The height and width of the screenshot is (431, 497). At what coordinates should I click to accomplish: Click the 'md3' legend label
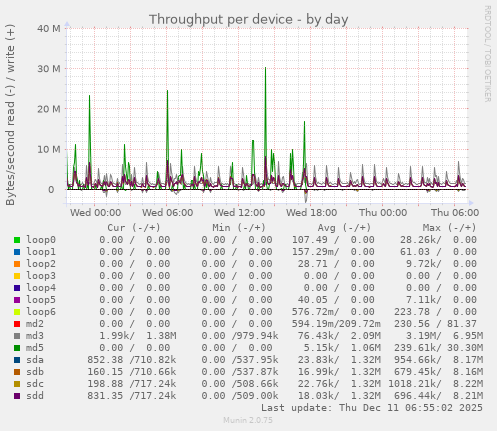35,336
